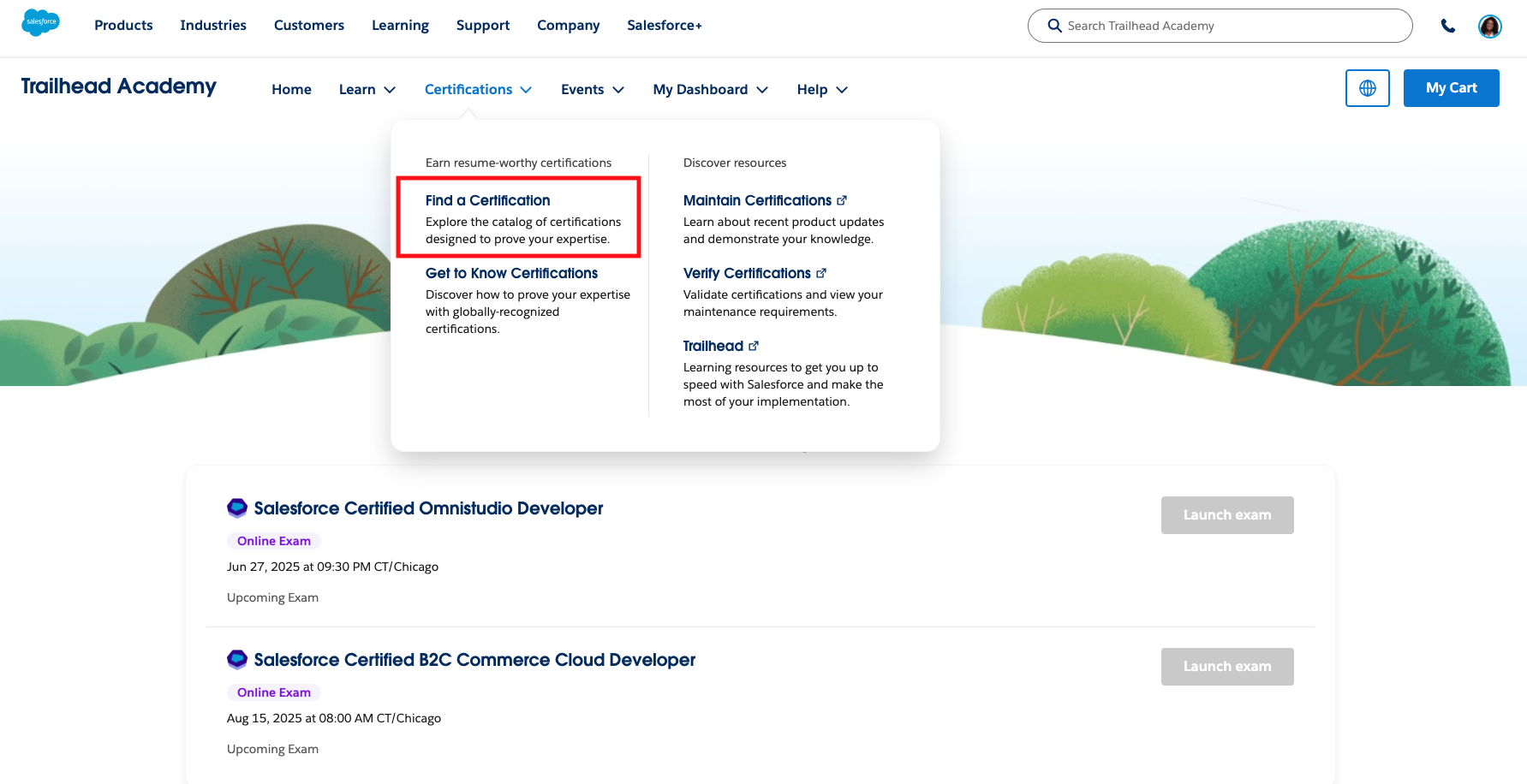Expand the Help menu chevron
Screen dimensions: 1527x784
(842, 90)
